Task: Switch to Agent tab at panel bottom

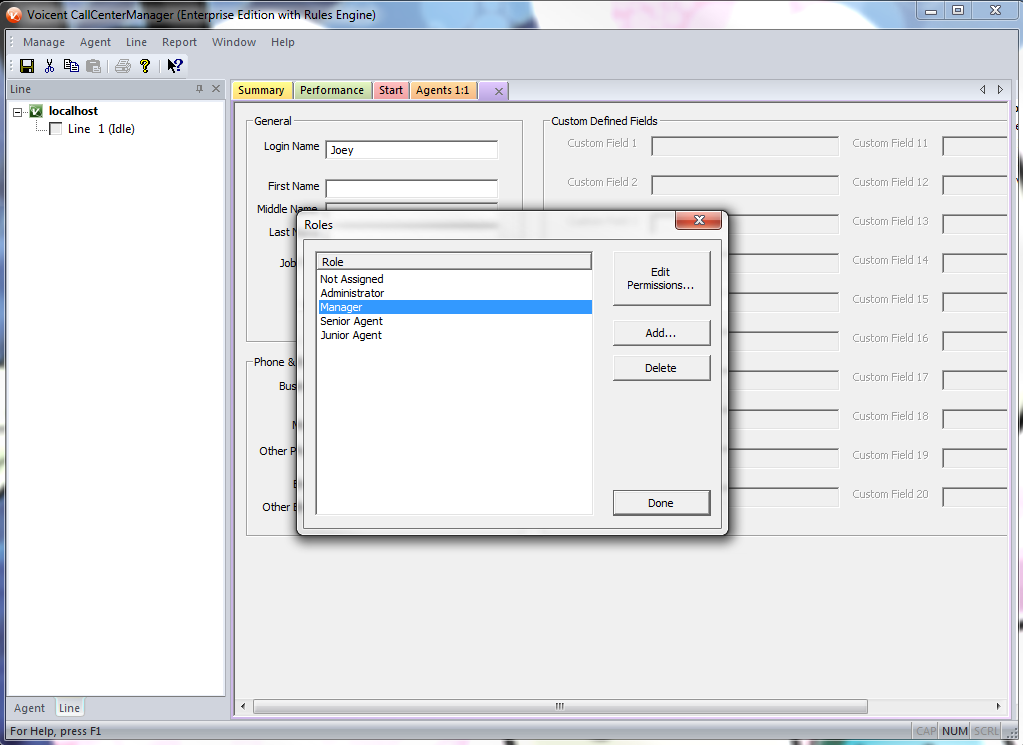Action: 29,708
